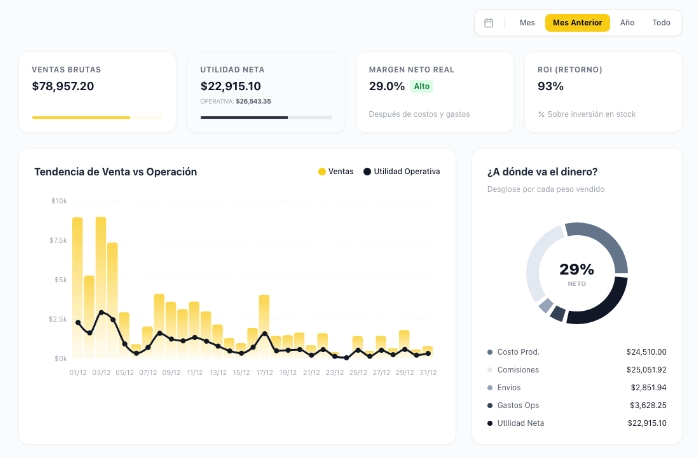
Task: Click the dark Utilidad Neta progress bar
Action: (x=244, y=117)
